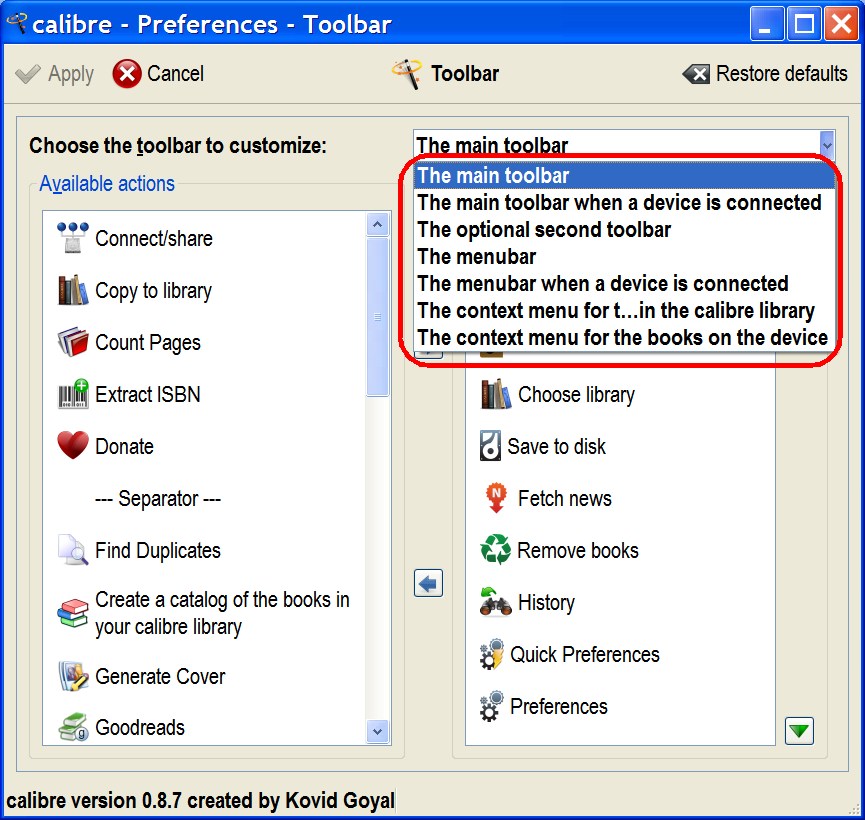Viewport: 865px width, 820px height.
Task: Select the Fetch news icon
Action: pos(496,498)
